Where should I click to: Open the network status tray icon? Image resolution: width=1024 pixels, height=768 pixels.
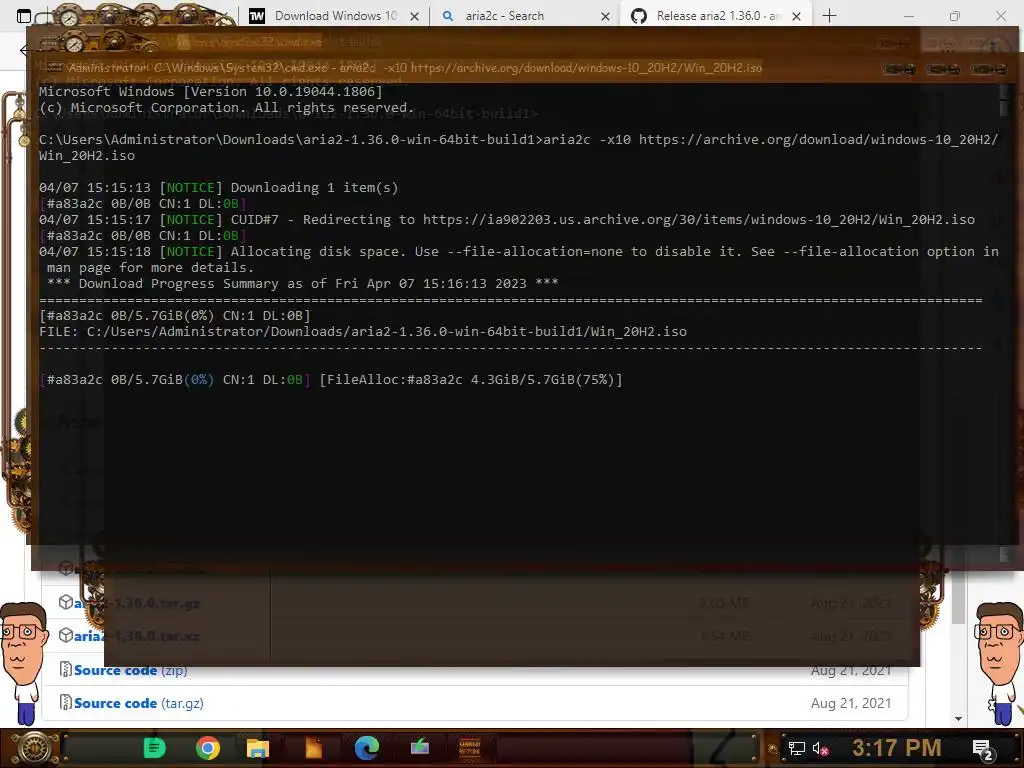pos(797,748)
